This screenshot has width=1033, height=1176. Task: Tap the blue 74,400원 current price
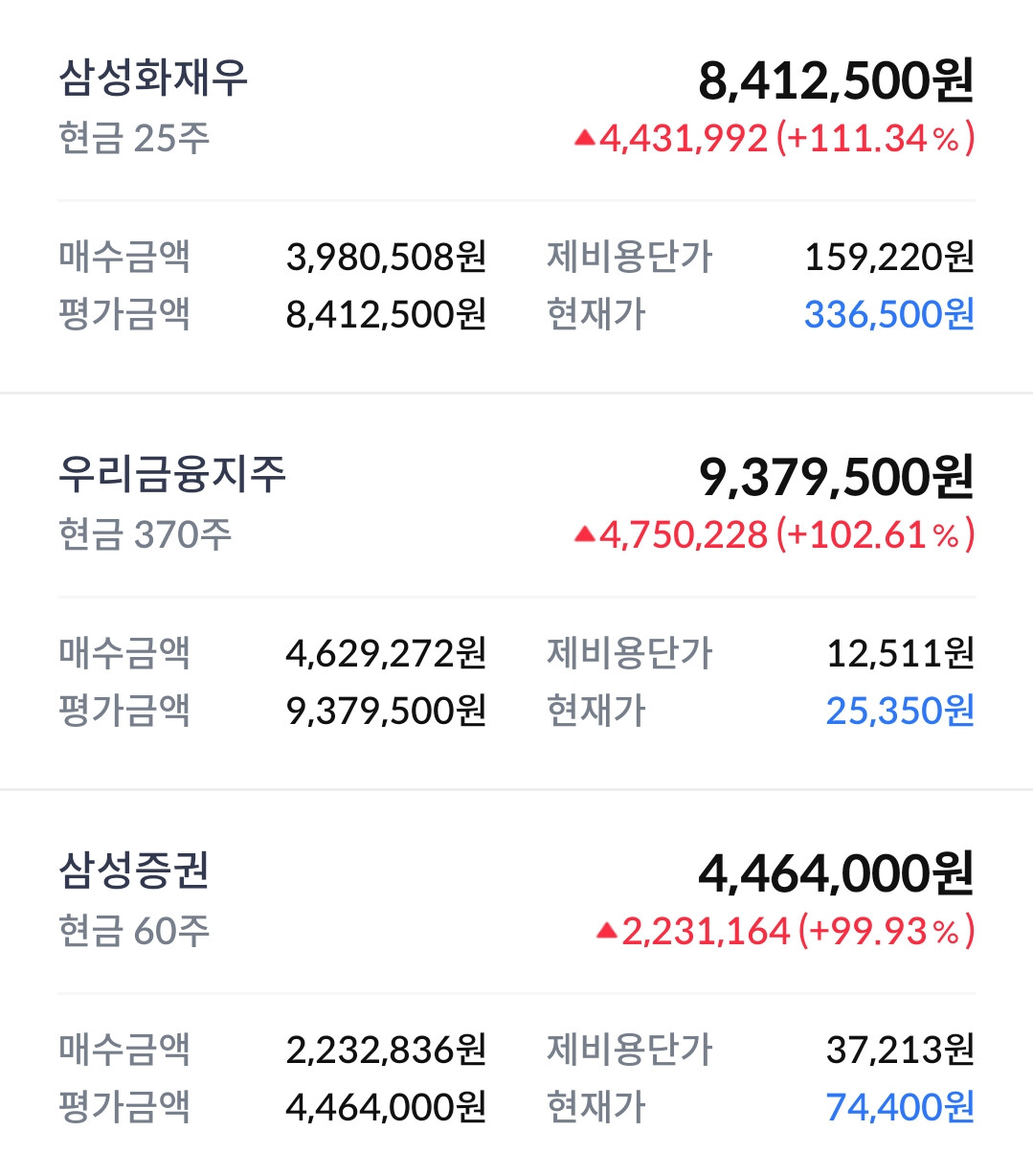point(900,1107)
